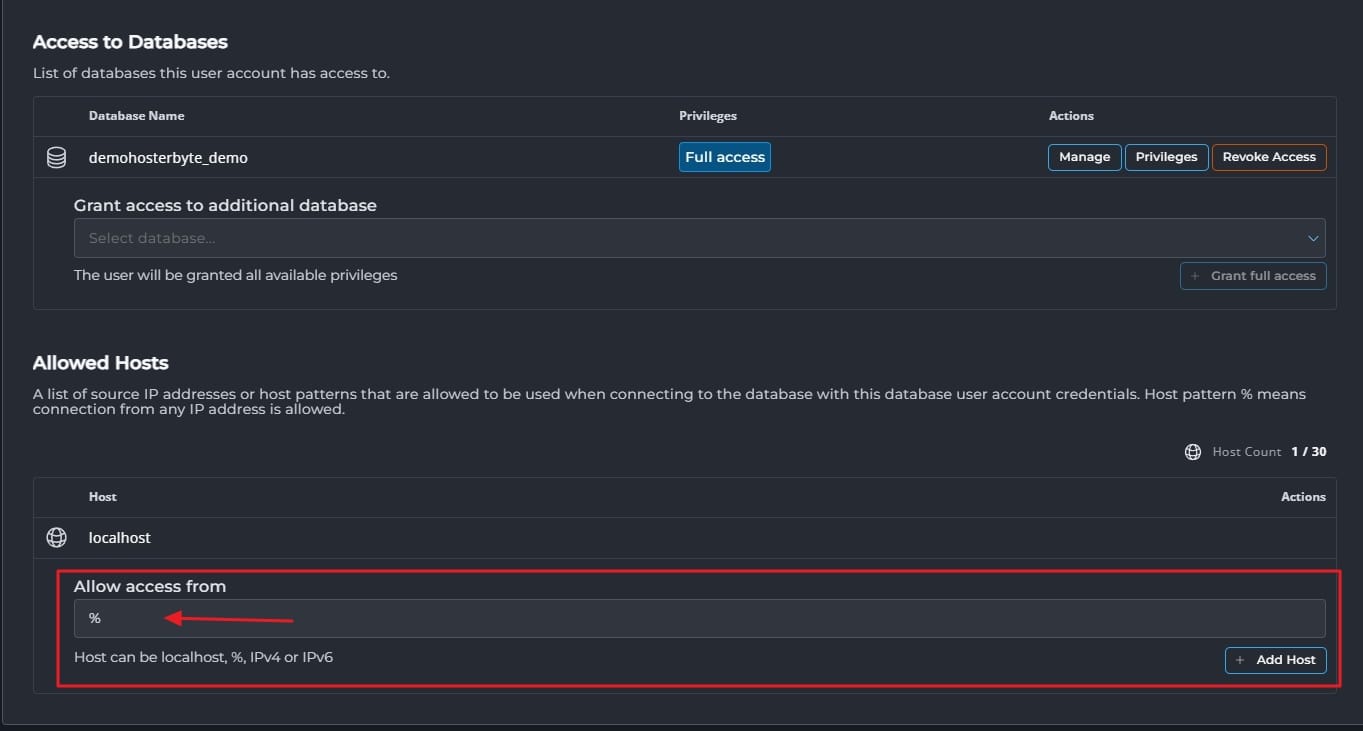This screenshot has width=1363, height=731.
Task: Expand the database dropdown chevron arrow
Action: point(1313,238)
